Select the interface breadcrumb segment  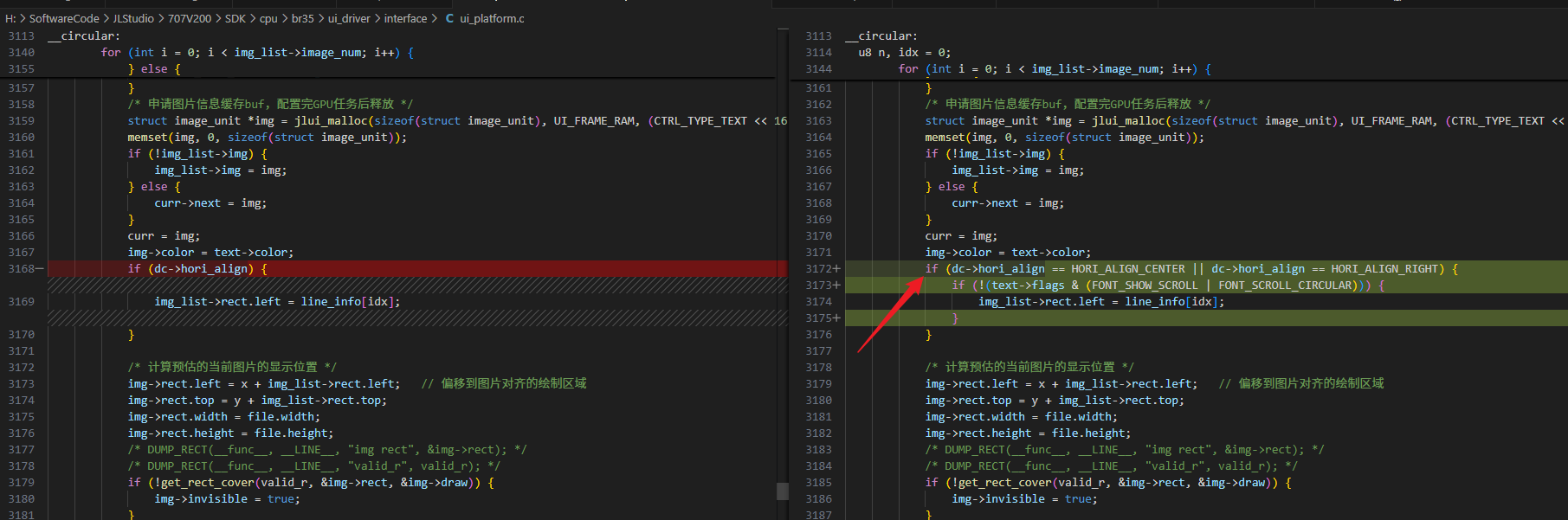405,18
